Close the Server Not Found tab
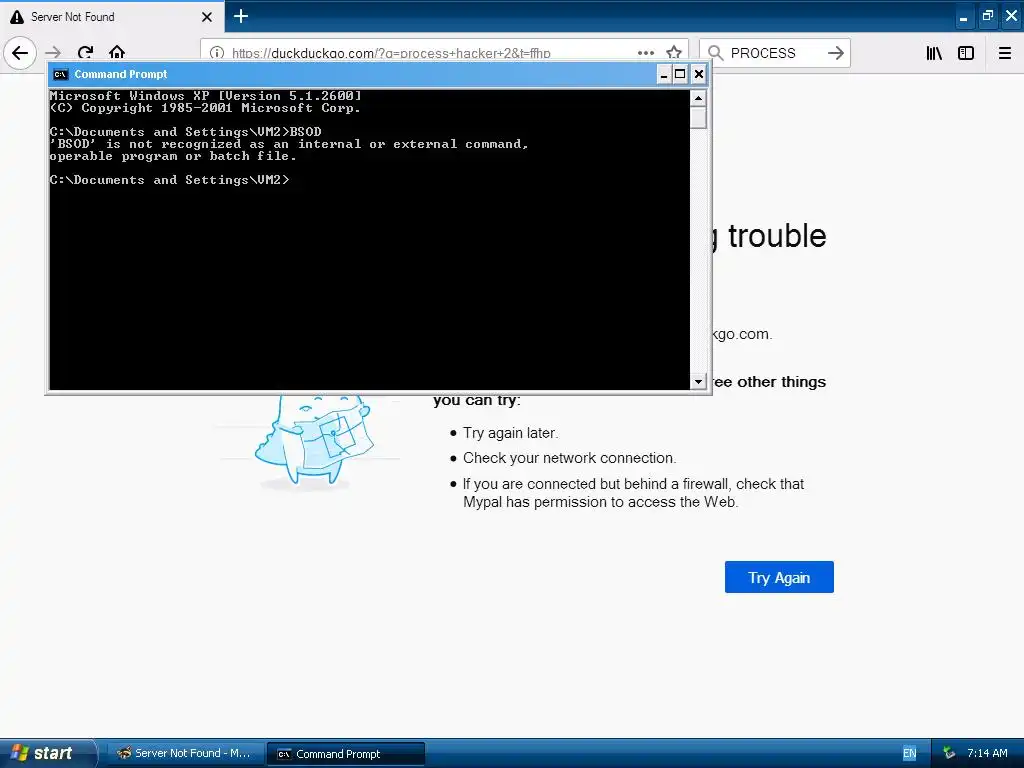 (207, 17)
